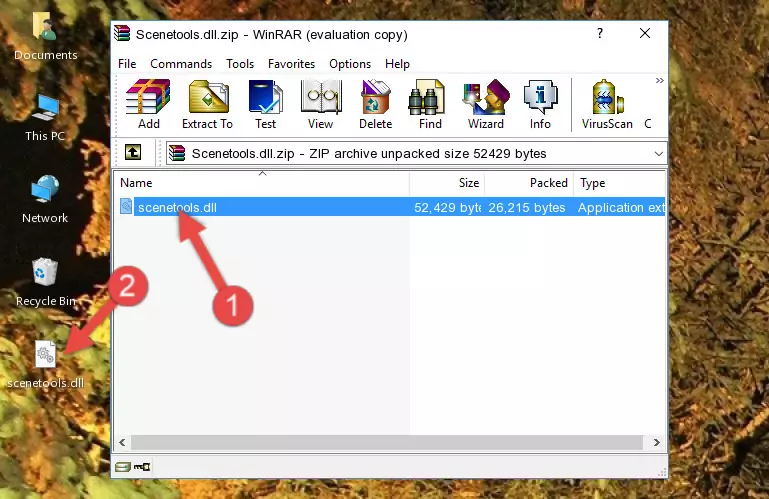Select the Network desktop icon

tap(45, 199)
